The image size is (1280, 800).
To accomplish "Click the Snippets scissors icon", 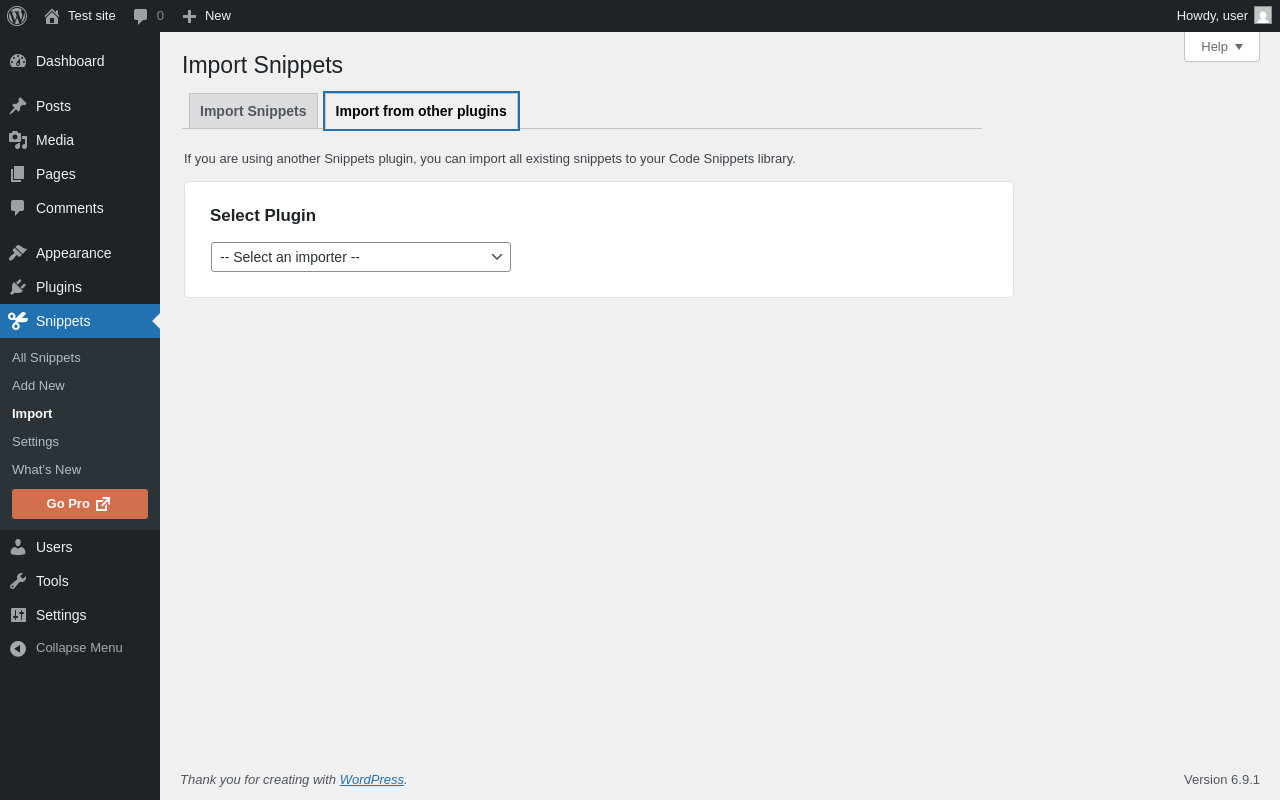I will click(x=18, y=321).
